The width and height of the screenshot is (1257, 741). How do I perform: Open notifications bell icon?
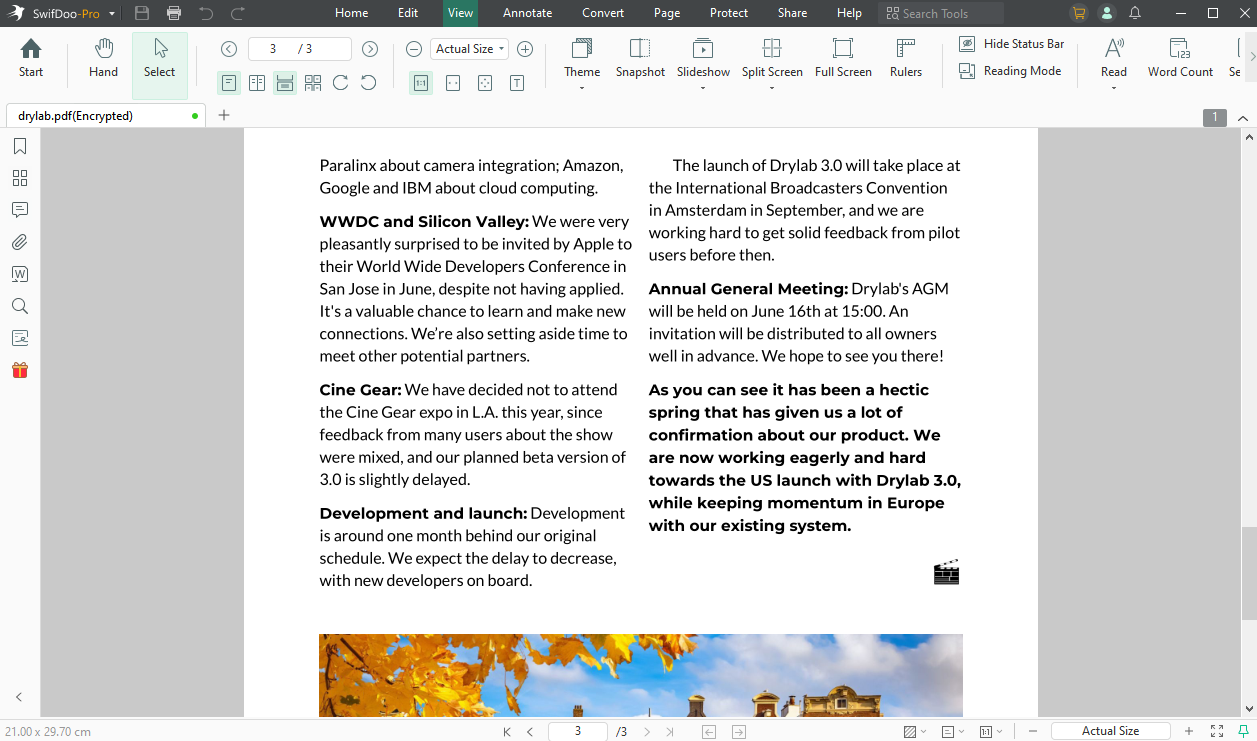(x=1135, y=13)
